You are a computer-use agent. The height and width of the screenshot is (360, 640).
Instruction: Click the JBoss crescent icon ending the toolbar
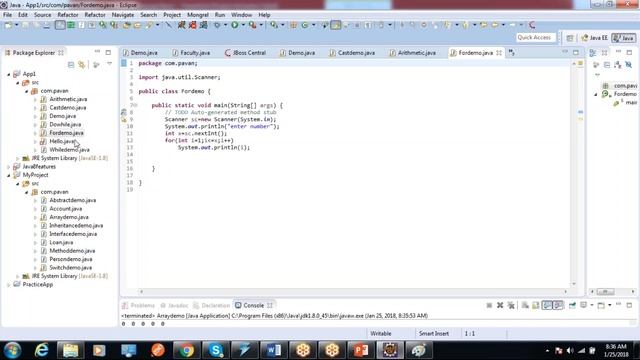(532, 25)
